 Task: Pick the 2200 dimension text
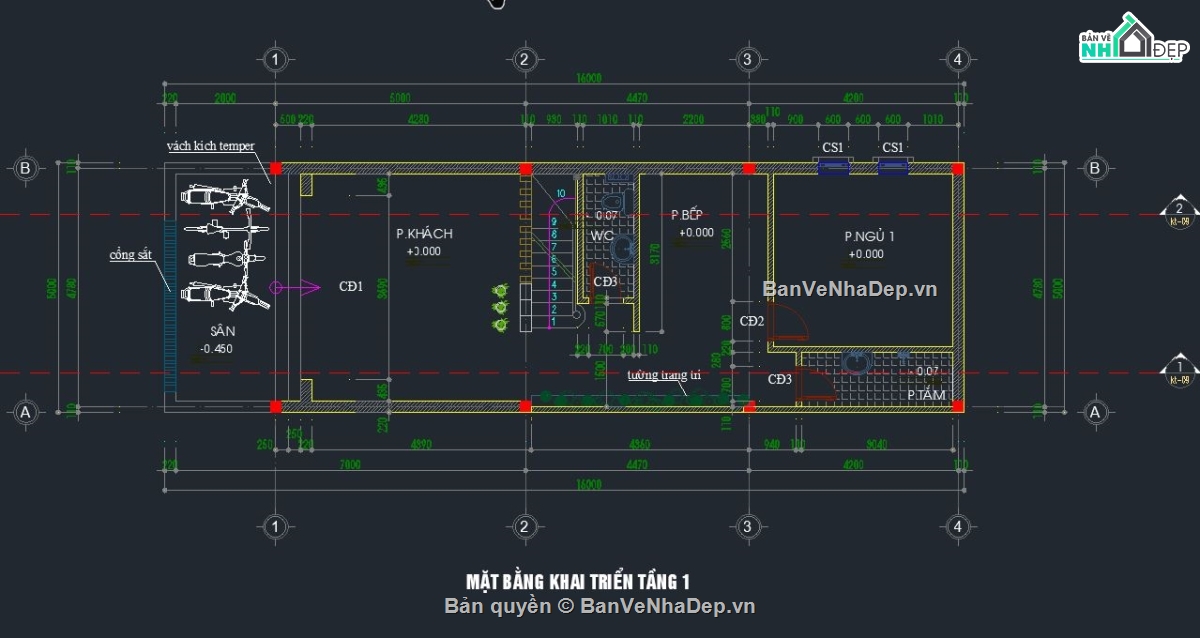pyautogui.click(x=692, y=121)
